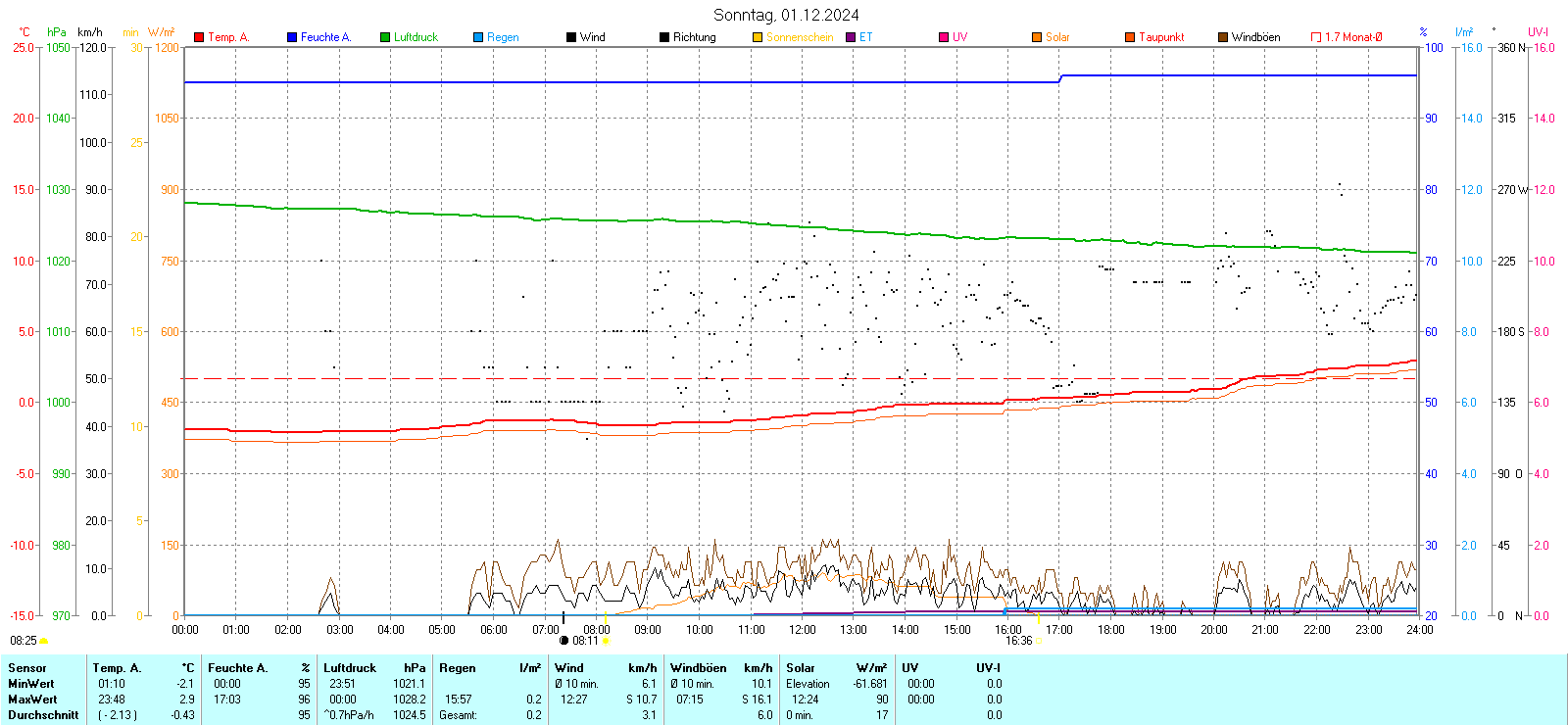Click the blue Feuchte A. legend square

292,37
